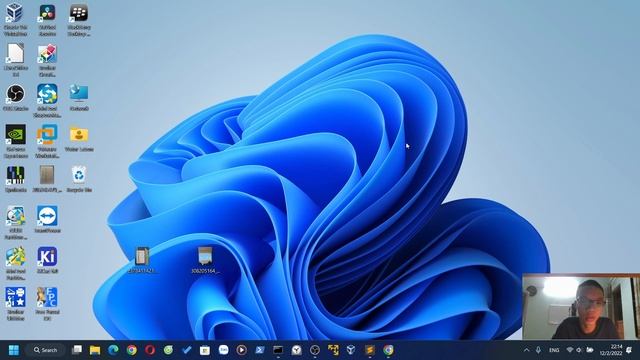Click the microphone icon in system tray
The height and width of the screenshot is (360, 640).
click(x=538, y=350)
